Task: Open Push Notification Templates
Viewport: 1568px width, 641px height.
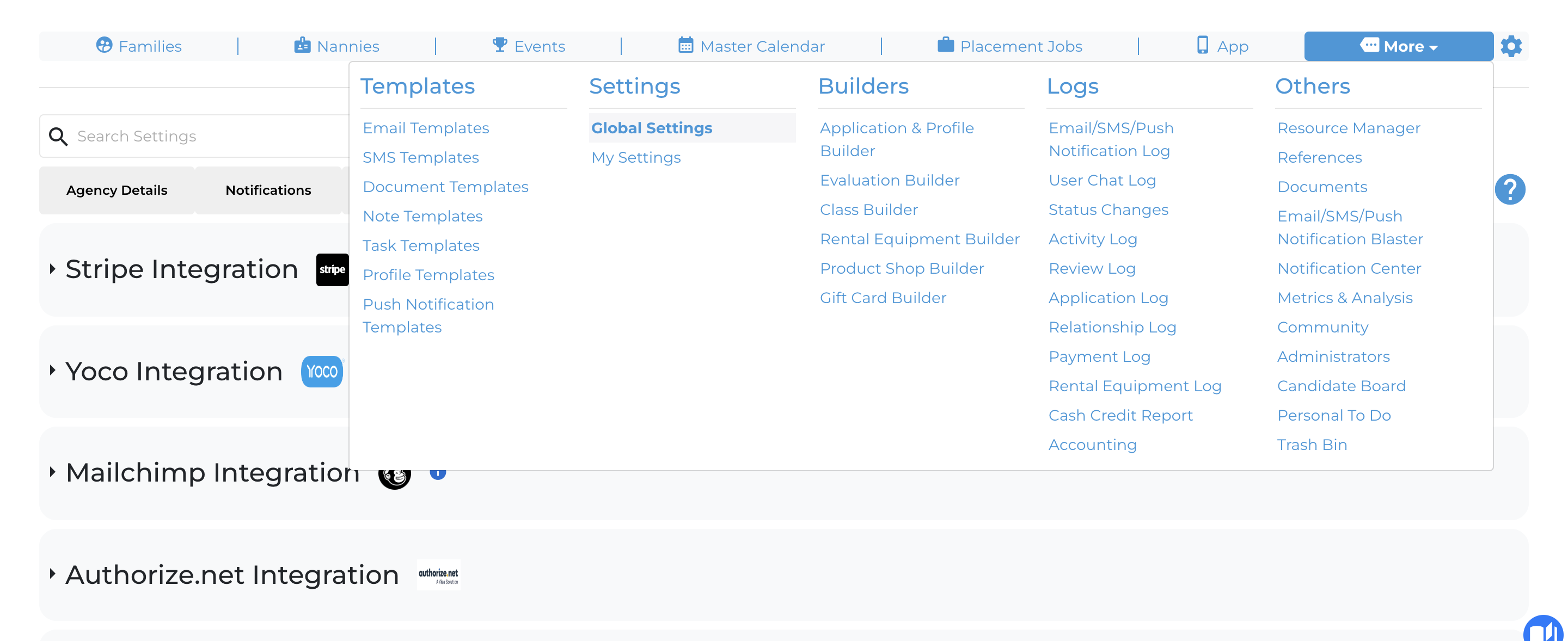Action: point(428,316)
